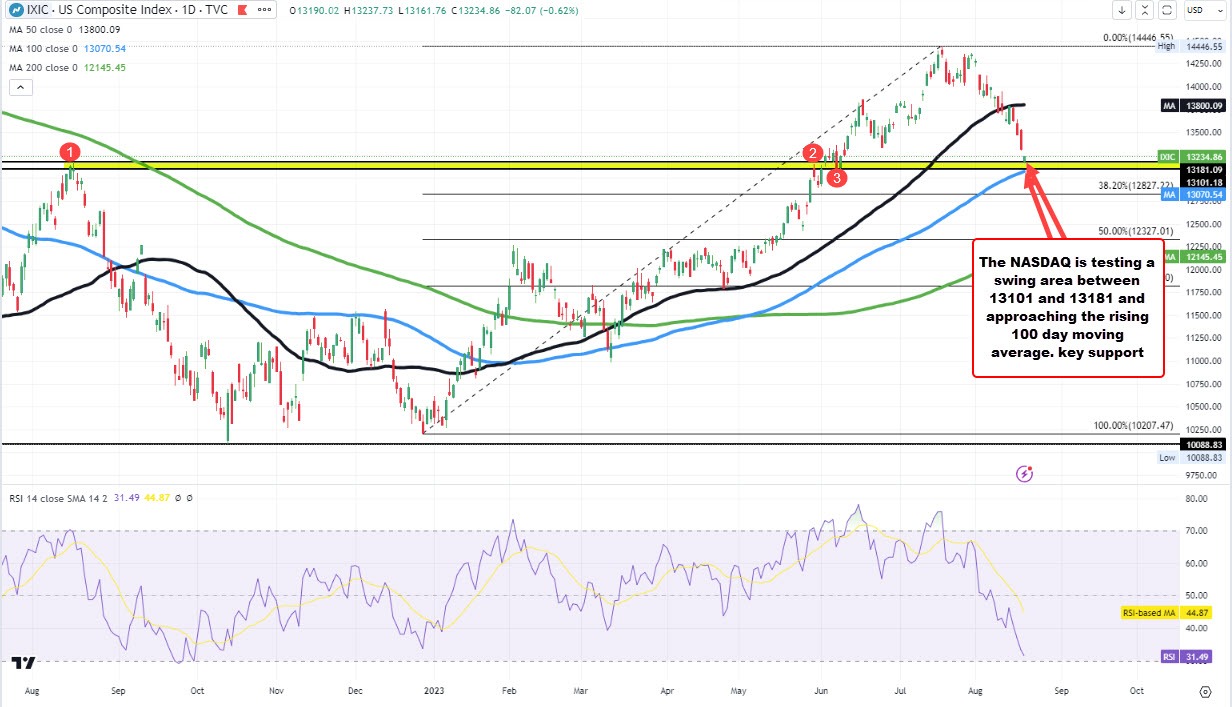
Task: Click the maximize chart icon
Action: [1143, 10]
